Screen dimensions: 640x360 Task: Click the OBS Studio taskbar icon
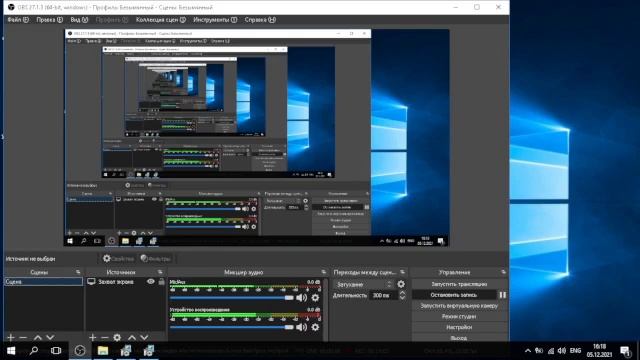(x=80, y=351)
